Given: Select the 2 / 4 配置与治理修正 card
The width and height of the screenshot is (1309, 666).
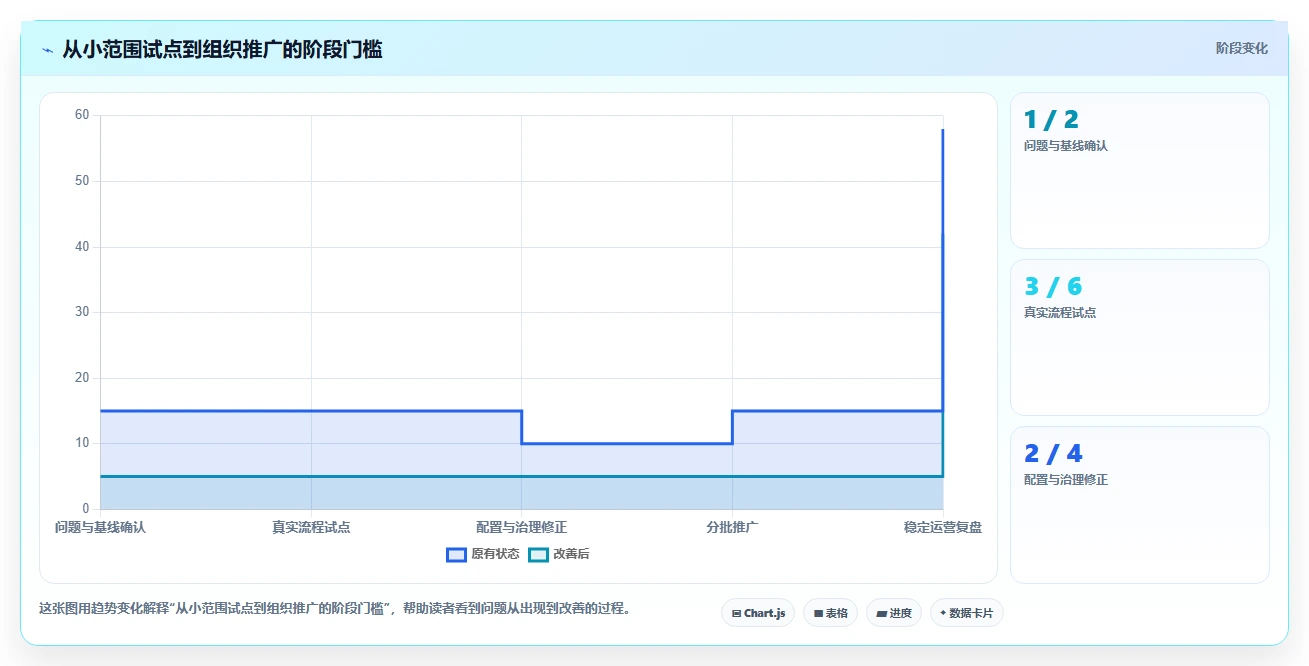Looking at the screenshot, I should tap(1140, 504).
